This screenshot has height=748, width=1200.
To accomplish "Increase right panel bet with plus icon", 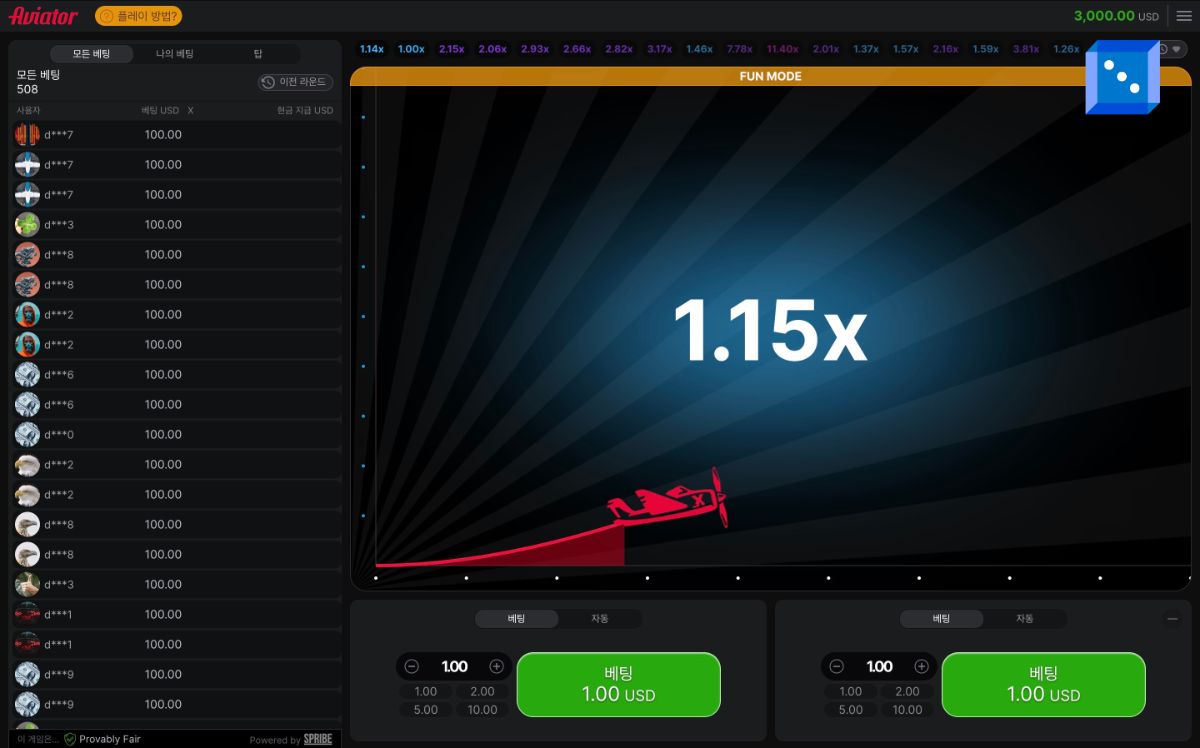I will click(x=921, y=666).
